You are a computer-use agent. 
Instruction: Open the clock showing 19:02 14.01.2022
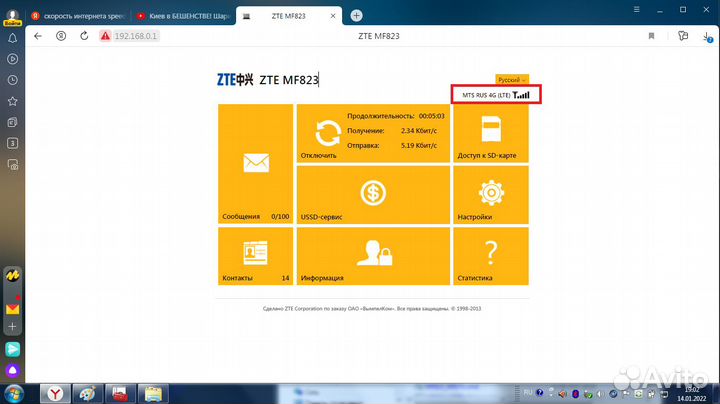[x=692, y=394]
